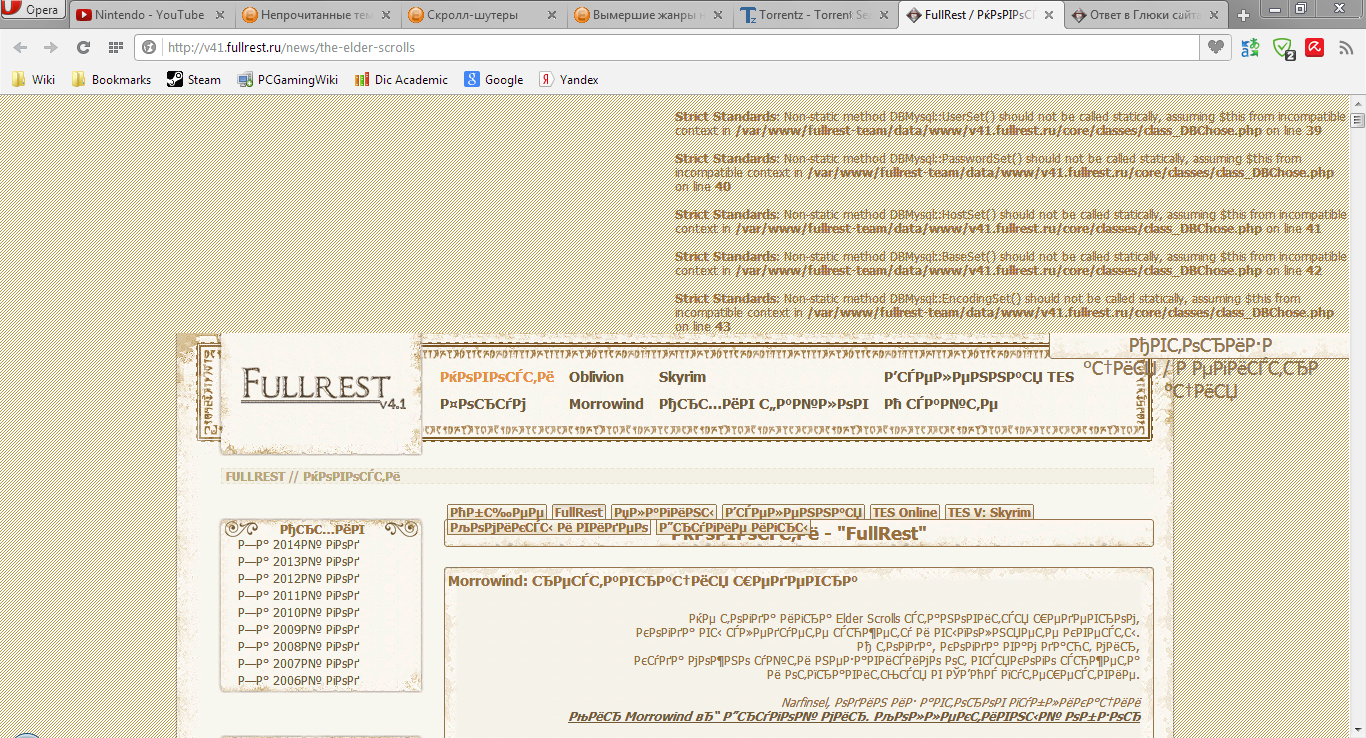Click the site info globe icon in address bar

pyautogui.click(x=149, y=47)
